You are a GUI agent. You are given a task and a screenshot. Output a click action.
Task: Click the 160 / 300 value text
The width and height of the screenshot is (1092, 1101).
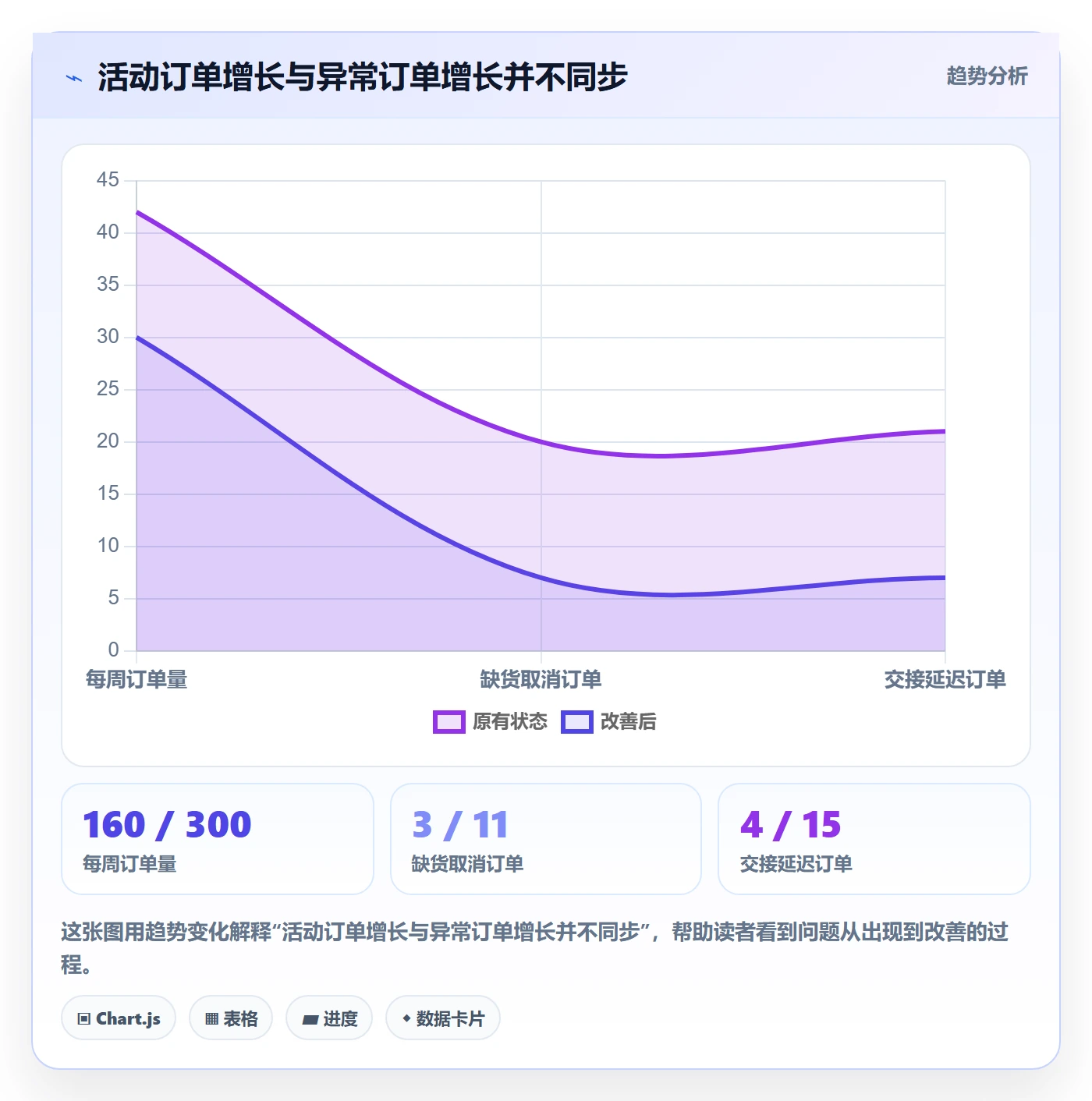pyautogui.click(x=167, y=824)
